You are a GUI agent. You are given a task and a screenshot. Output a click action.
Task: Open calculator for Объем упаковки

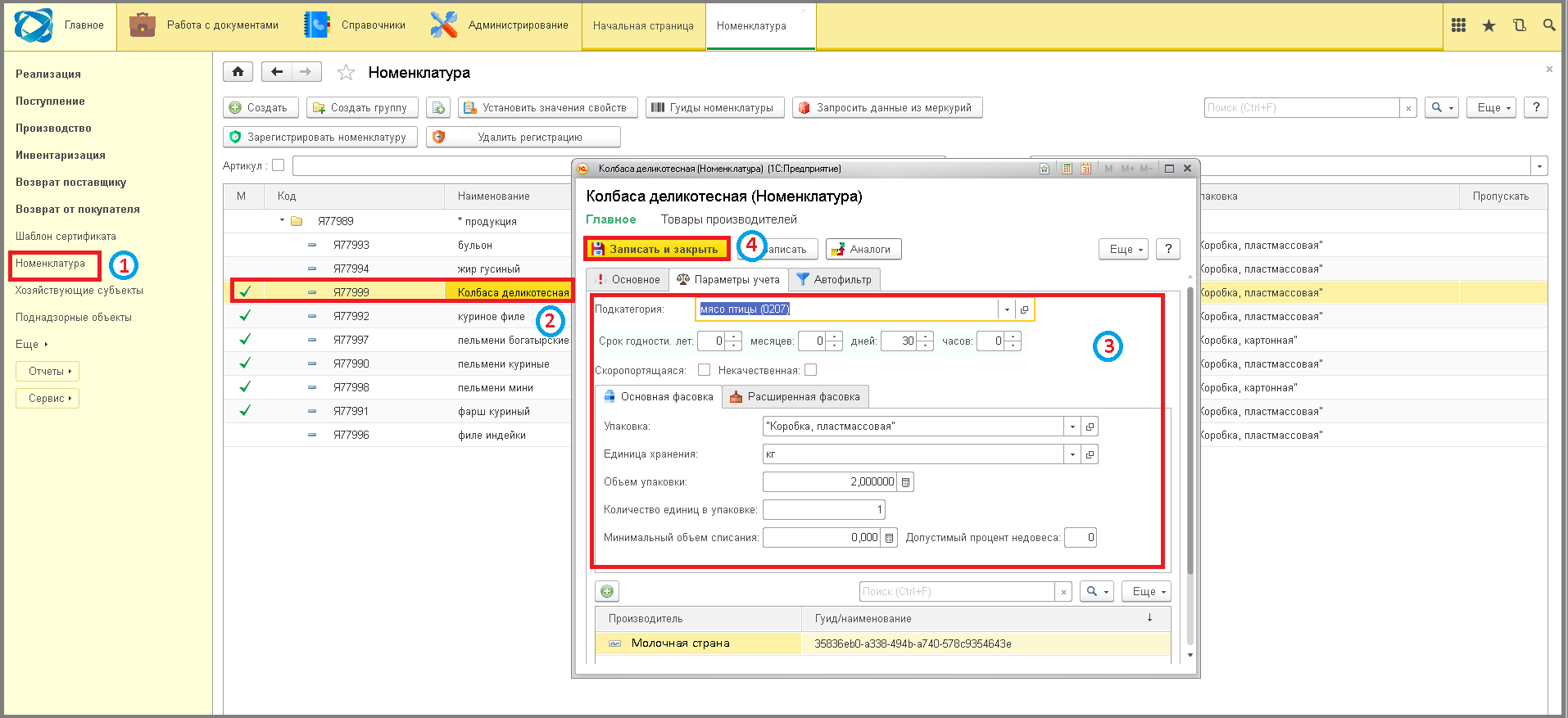(905, 482)
